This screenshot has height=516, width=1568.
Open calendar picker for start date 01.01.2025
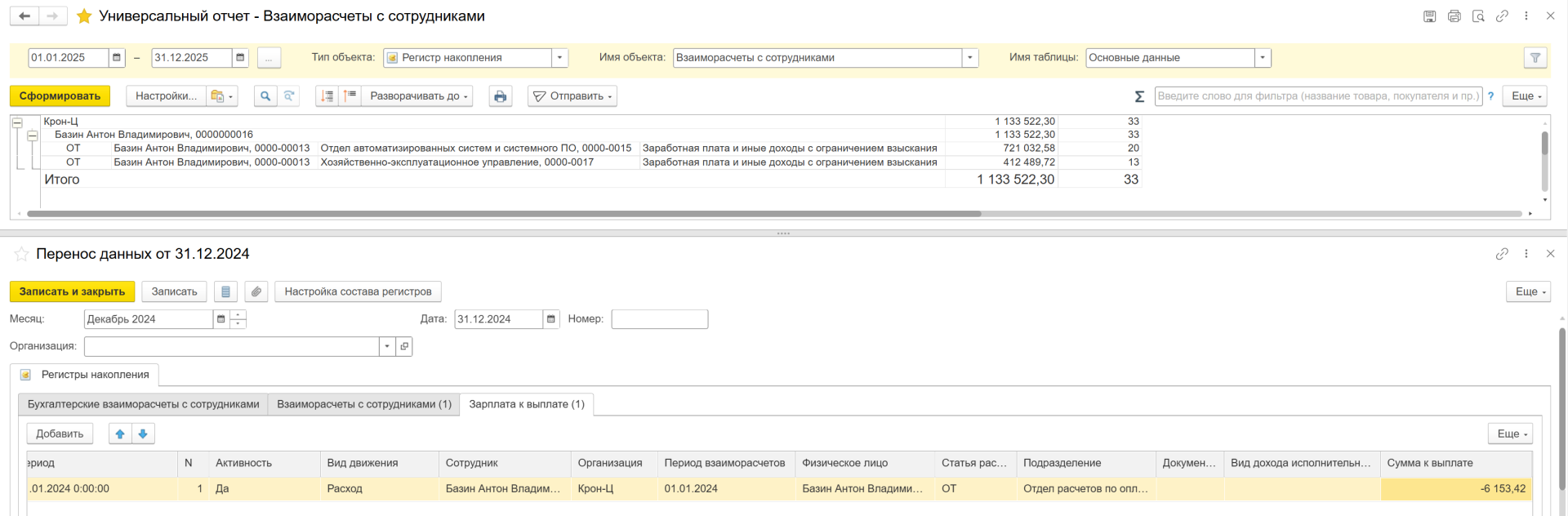[x=117, y=58]
